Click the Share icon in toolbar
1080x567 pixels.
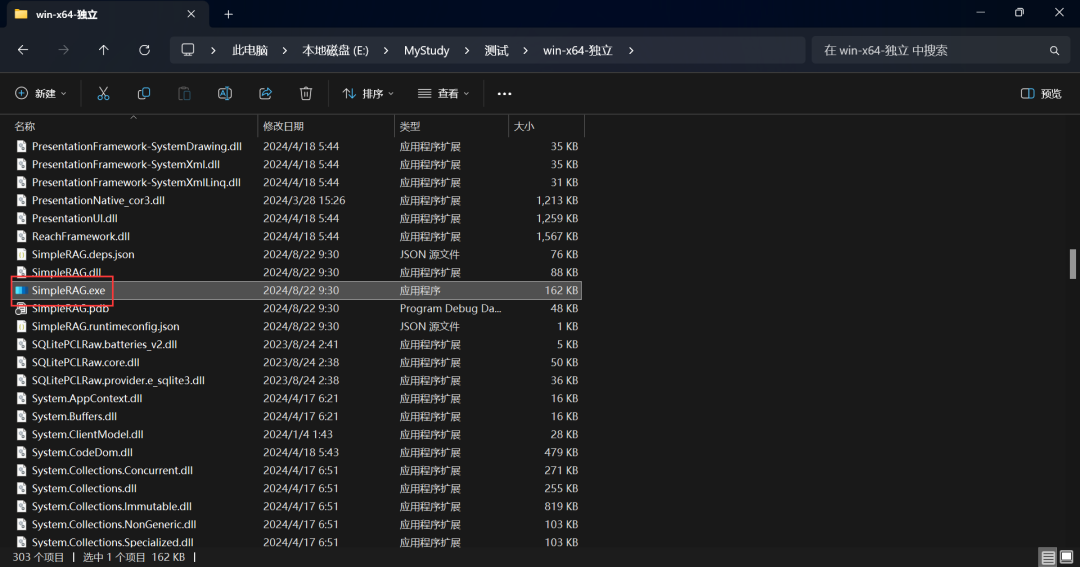click(266, 93)
